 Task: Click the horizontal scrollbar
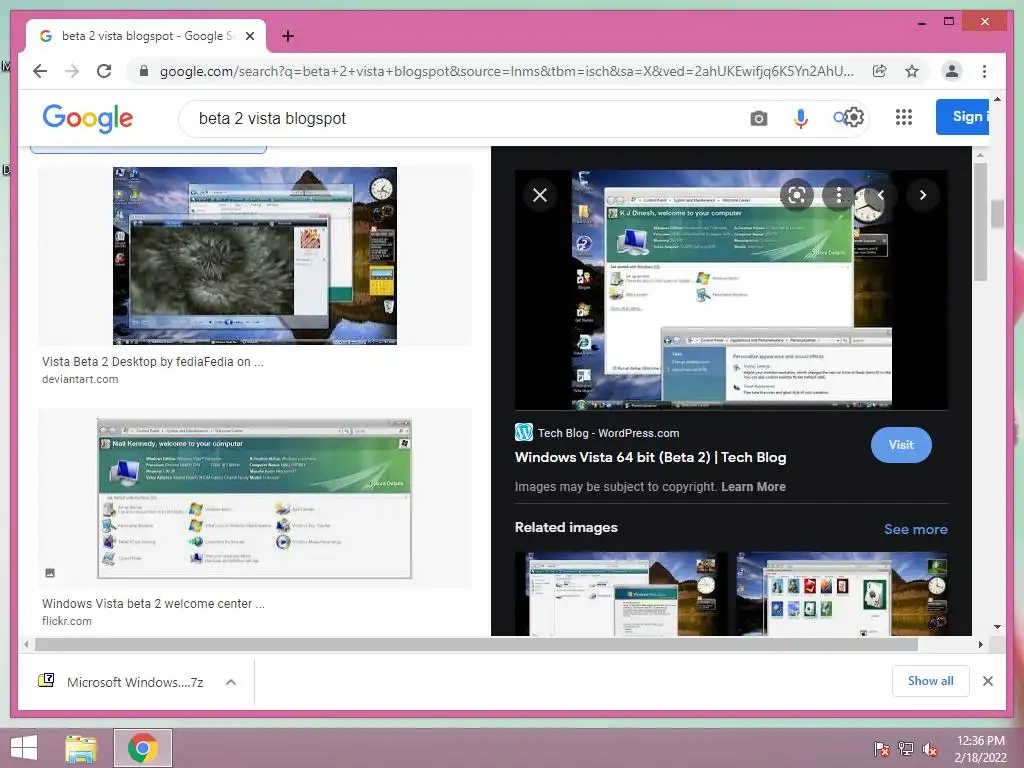476,645
